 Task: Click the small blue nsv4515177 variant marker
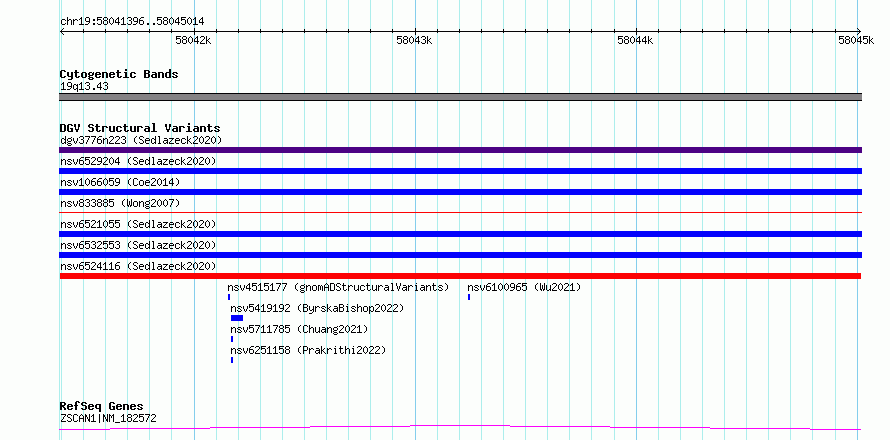pyautogui.click(x=229, y=297)
